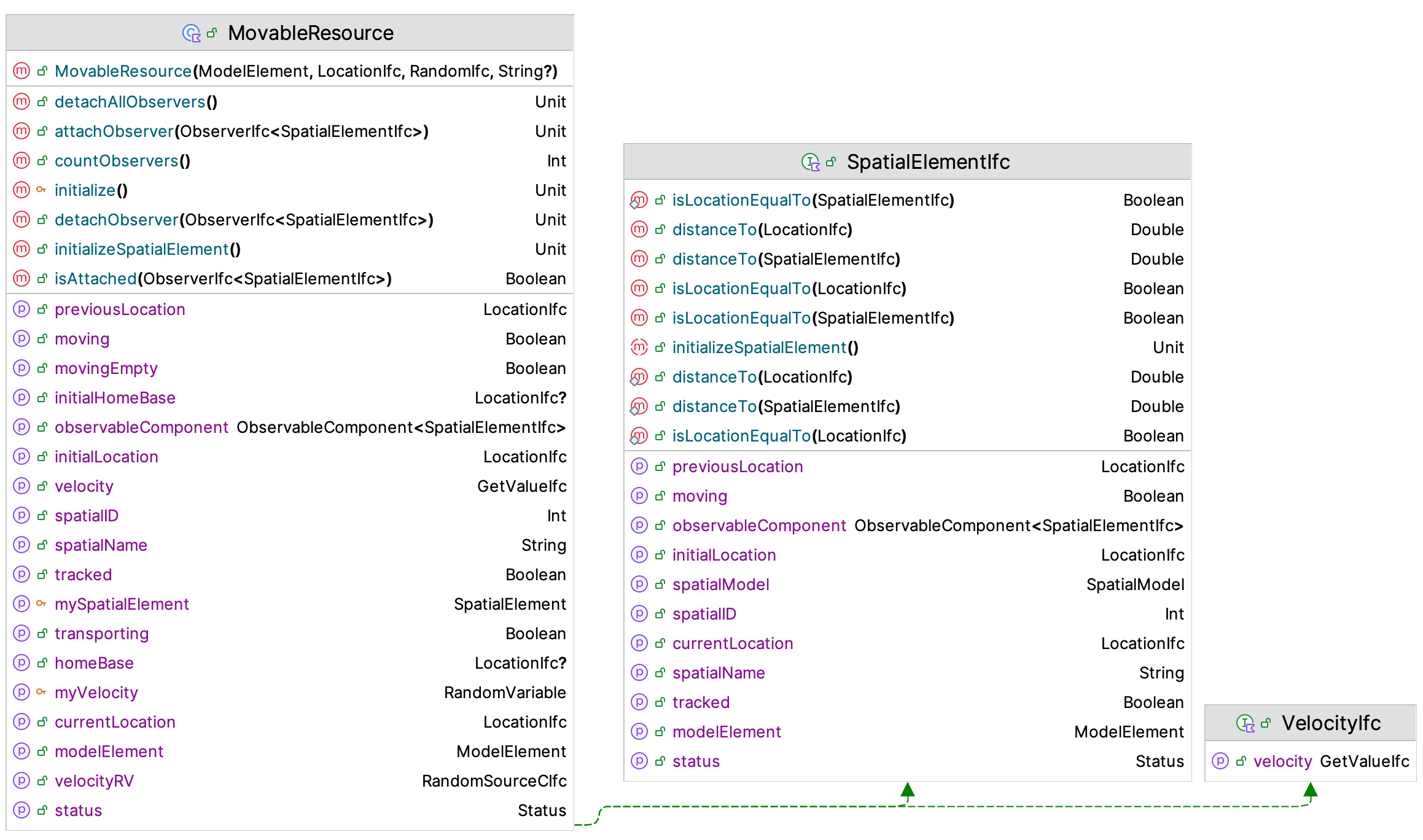
Task: Select spatialName in SpatialElementIfc
Action: (x=908, y=672)
